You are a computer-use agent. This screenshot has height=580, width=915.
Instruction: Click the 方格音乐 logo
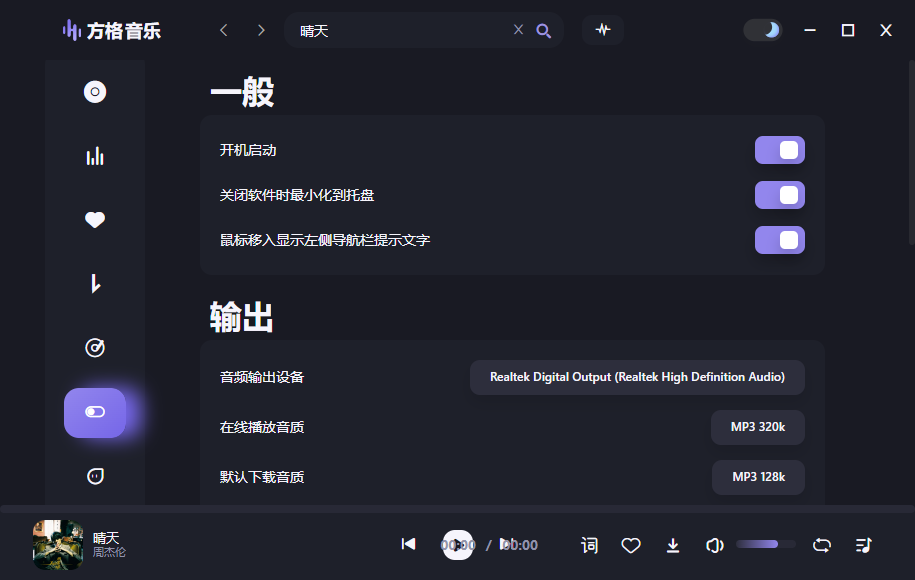click(x=111, y=30)
